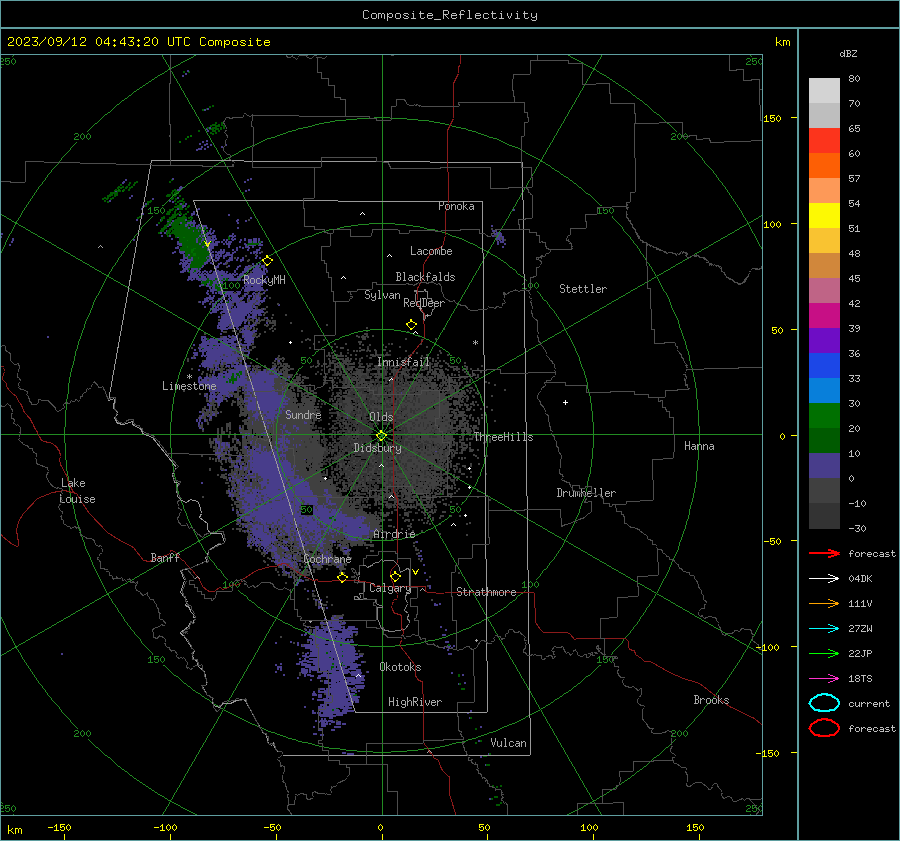Click the white 04DK arrow icon
The width and height of the screenshot is (900, 841).
pos(824,578)
